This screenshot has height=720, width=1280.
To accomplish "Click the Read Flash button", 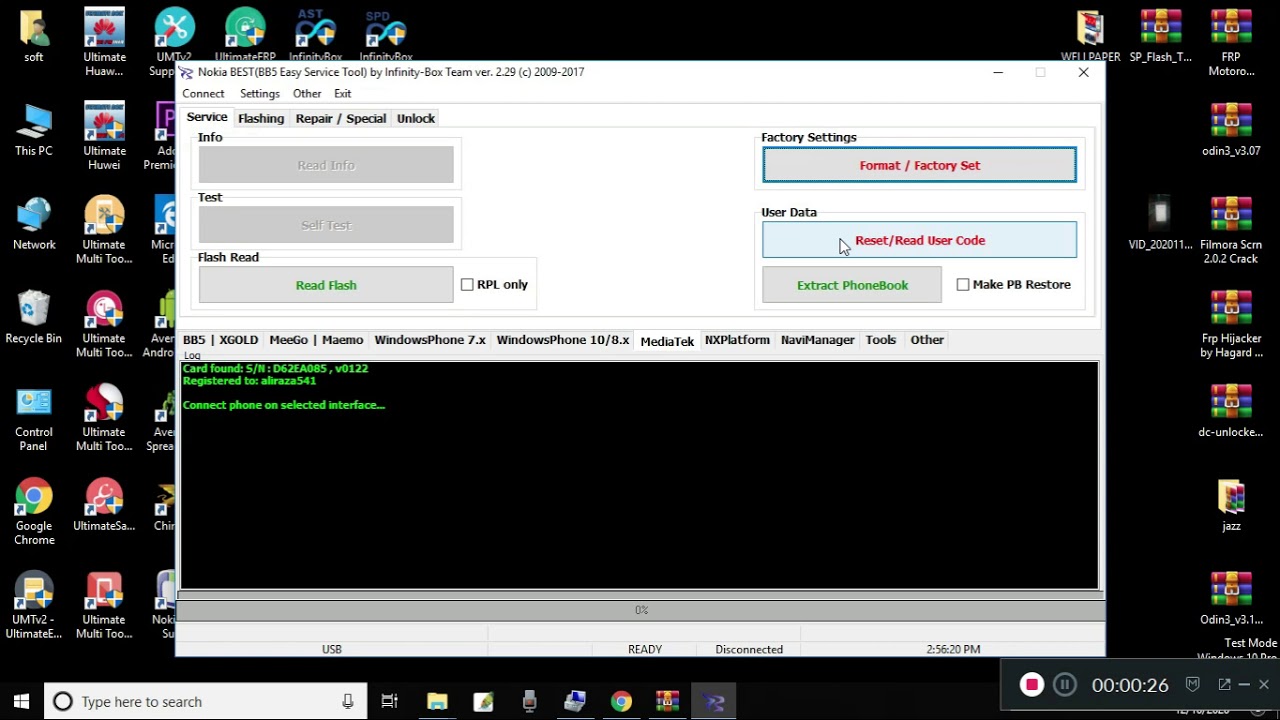I will tap(326, 285).
